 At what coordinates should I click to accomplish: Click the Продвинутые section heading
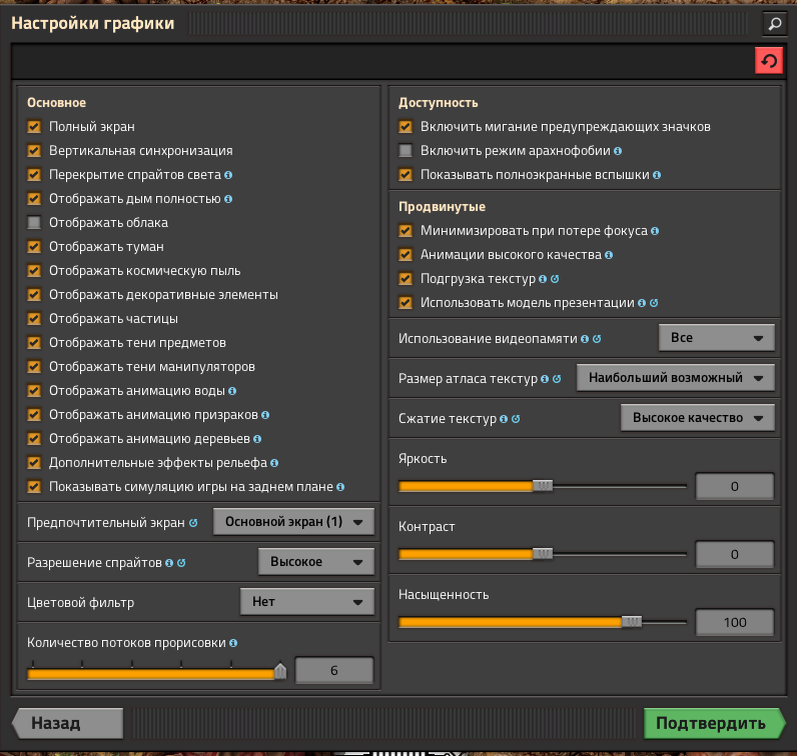[442, 207]
